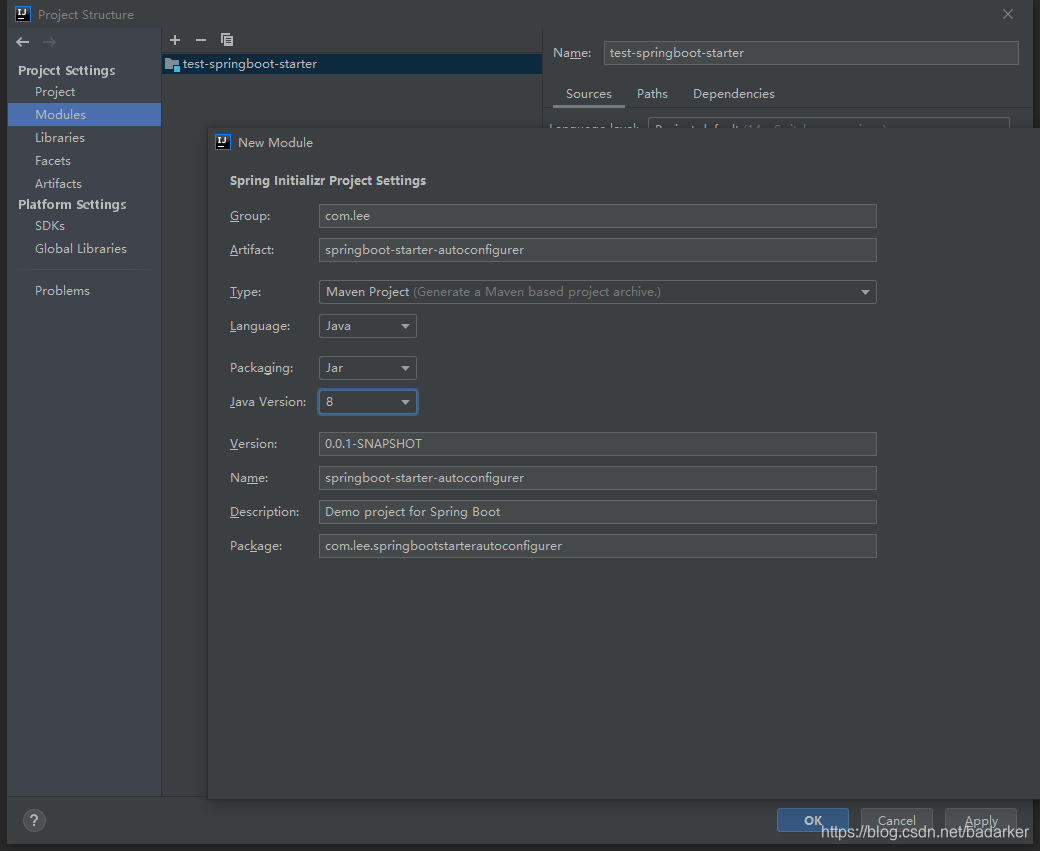The width and height of the screenshot is (1040, 851).
Task: Remove selected module with minus icon
Action: 200,40
